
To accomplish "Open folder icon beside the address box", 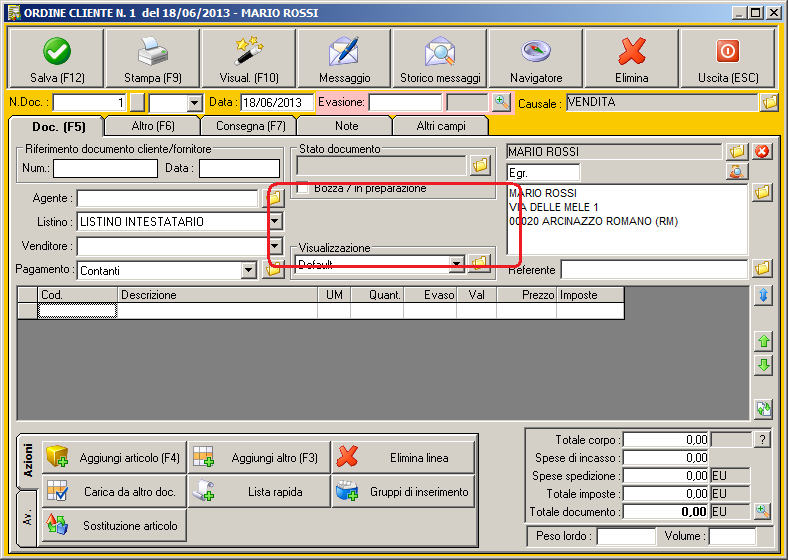I will (762, 192).
